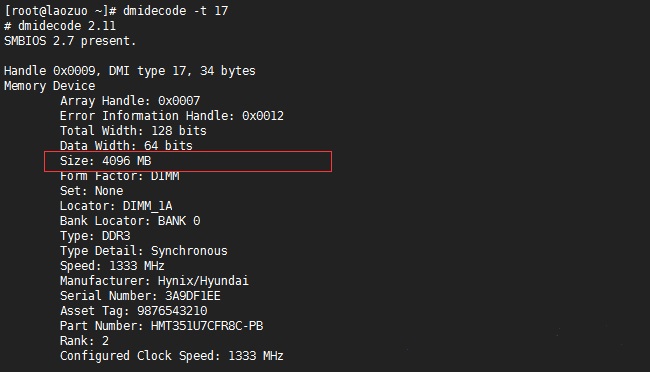Viewport: 650px width, 372px height.
Task: Click the 'dmidecode -t 17' command text
Action: click(175, 11)
